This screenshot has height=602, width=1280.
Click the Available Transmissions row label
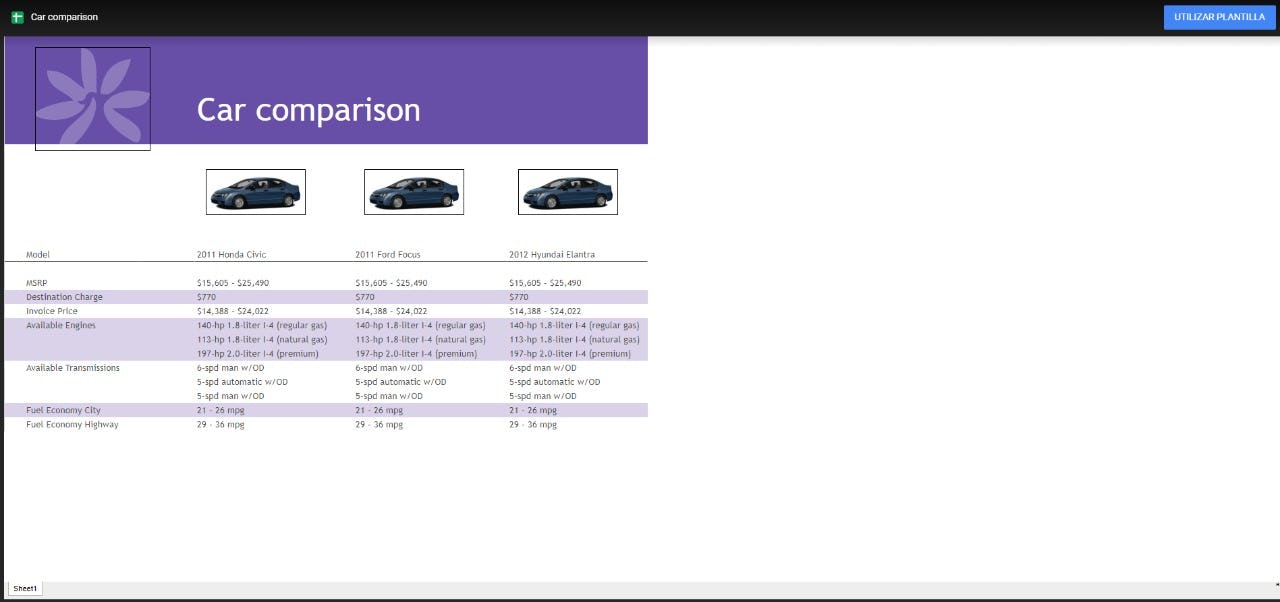coord(73,368)
